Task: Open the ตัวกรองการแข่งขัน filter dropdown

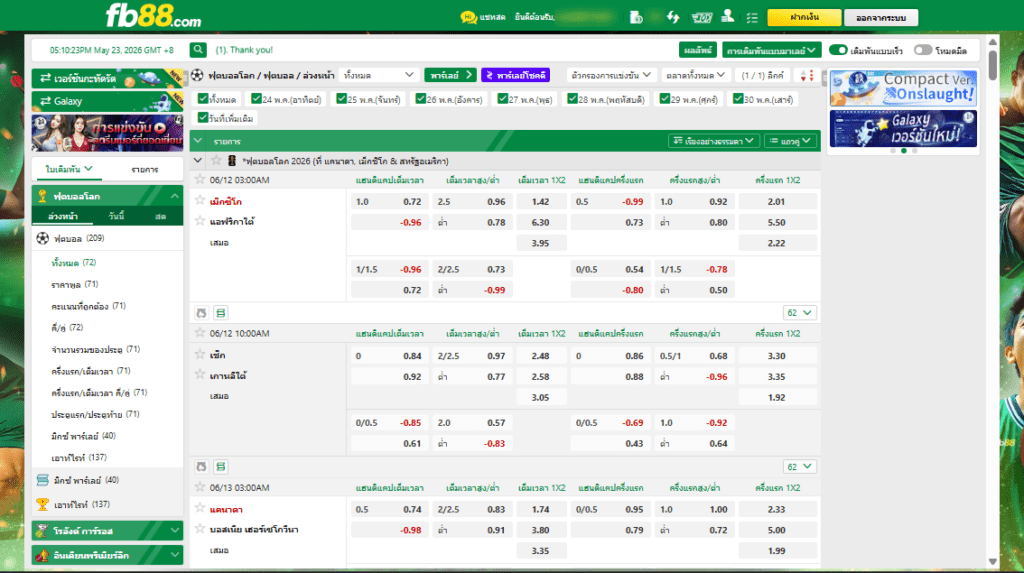Action: pyautogui.click(x=611, y=75)
